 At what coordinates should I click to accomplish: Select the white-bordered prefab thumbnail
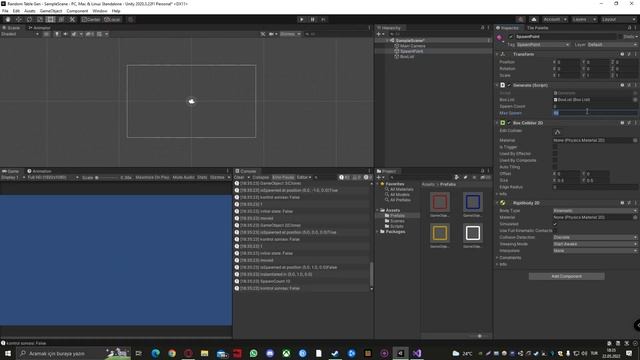click(473, 233)
